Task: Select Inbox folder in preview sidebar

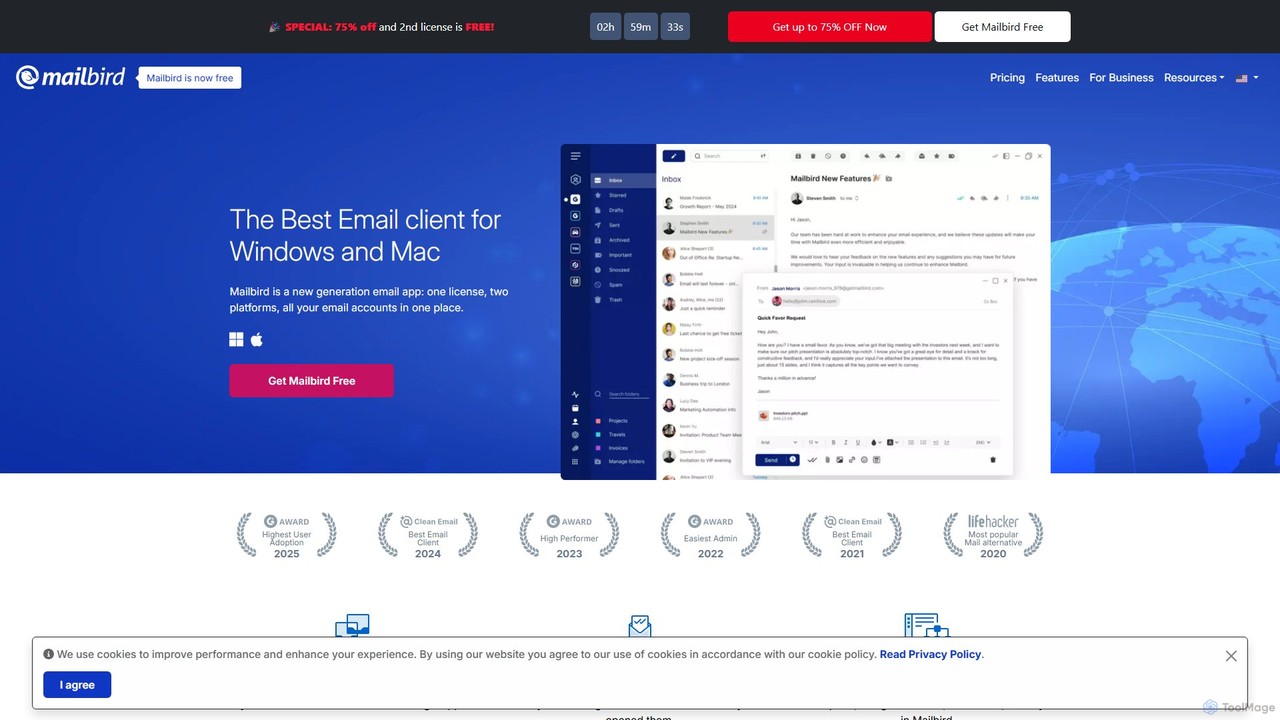Action: pos(623,180)
